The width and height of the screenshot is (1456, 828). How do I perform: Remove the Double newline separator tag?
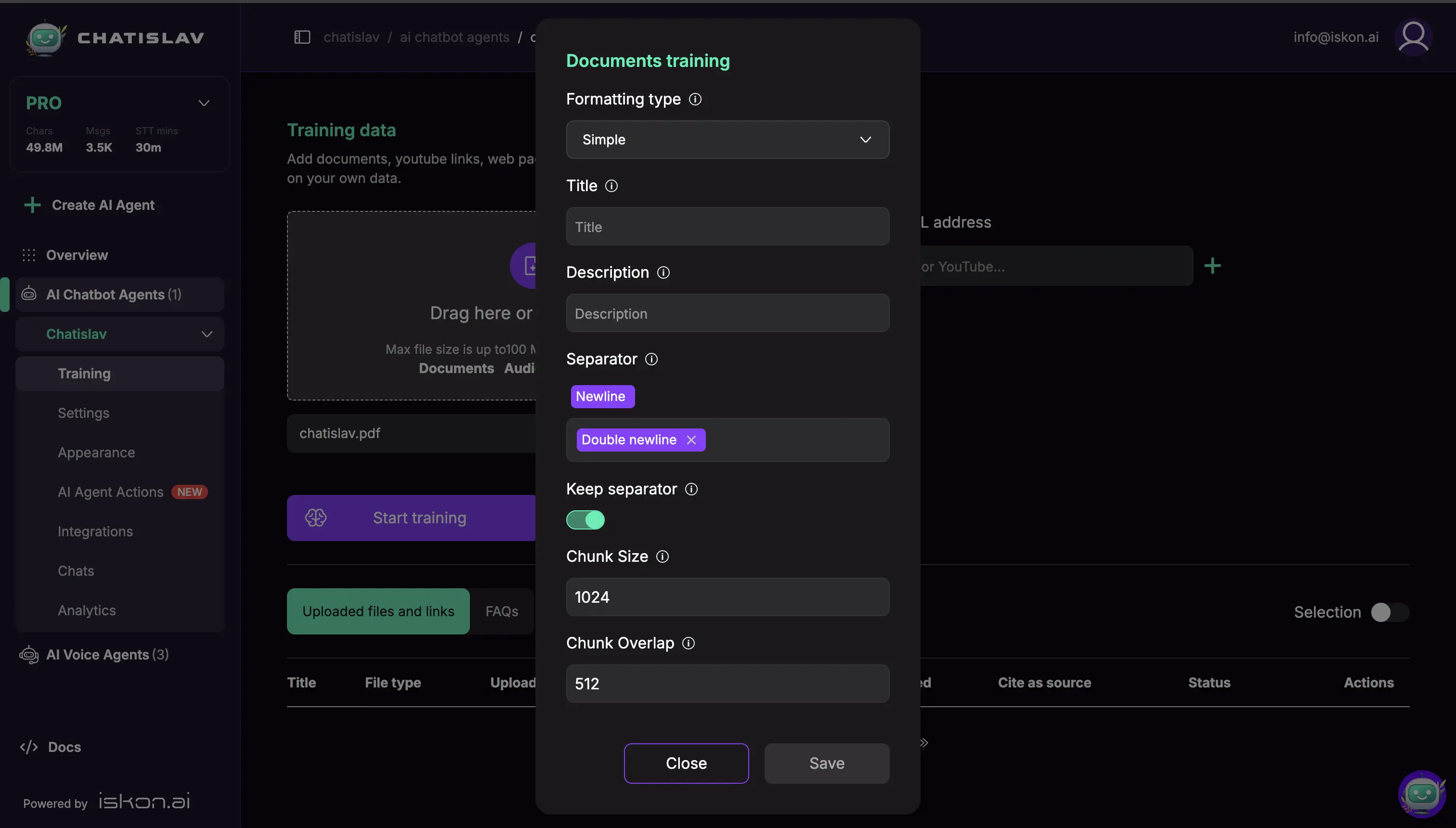click(x=691, y=440)
